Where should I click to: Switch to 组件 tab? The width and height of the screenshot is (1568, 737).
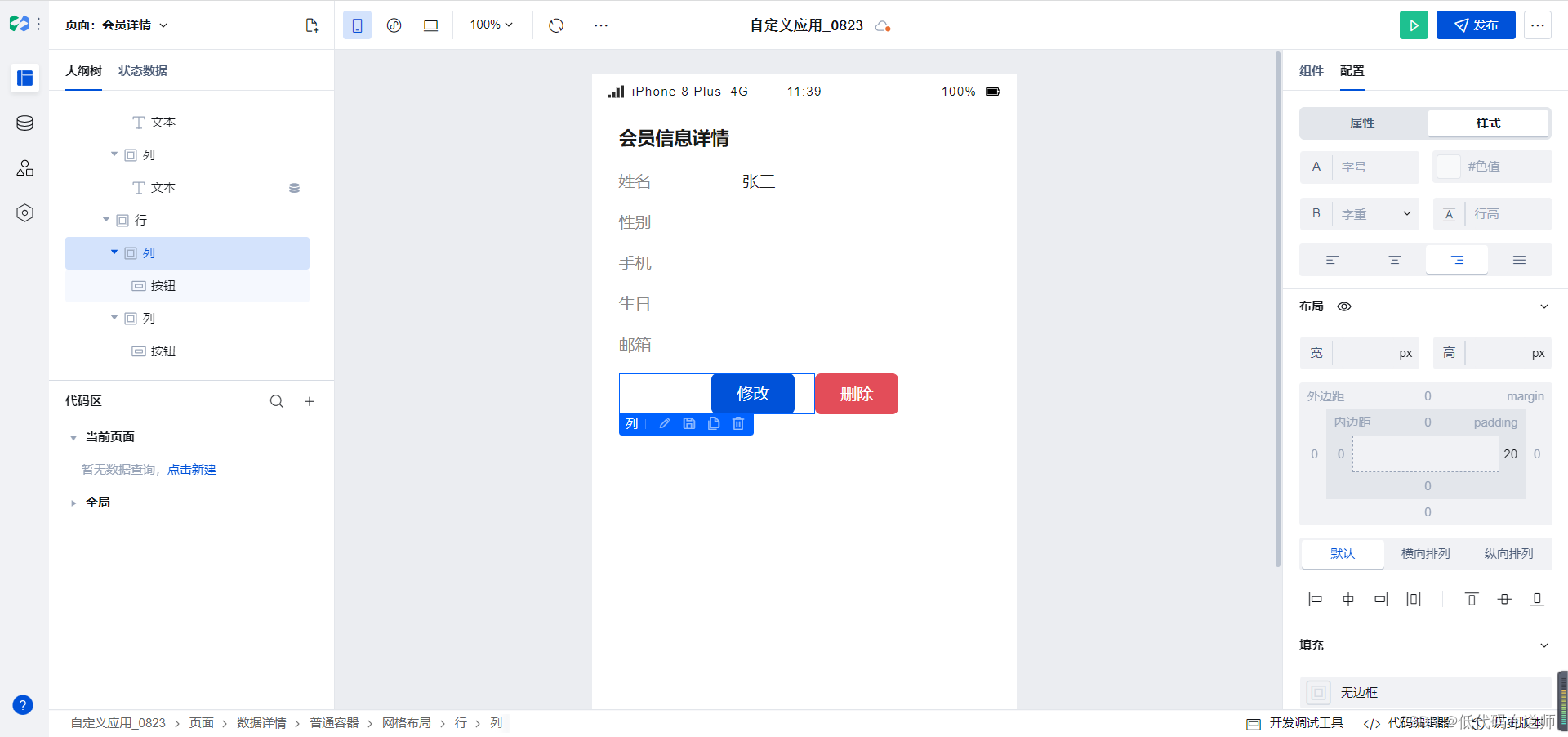pos(1312,71)
